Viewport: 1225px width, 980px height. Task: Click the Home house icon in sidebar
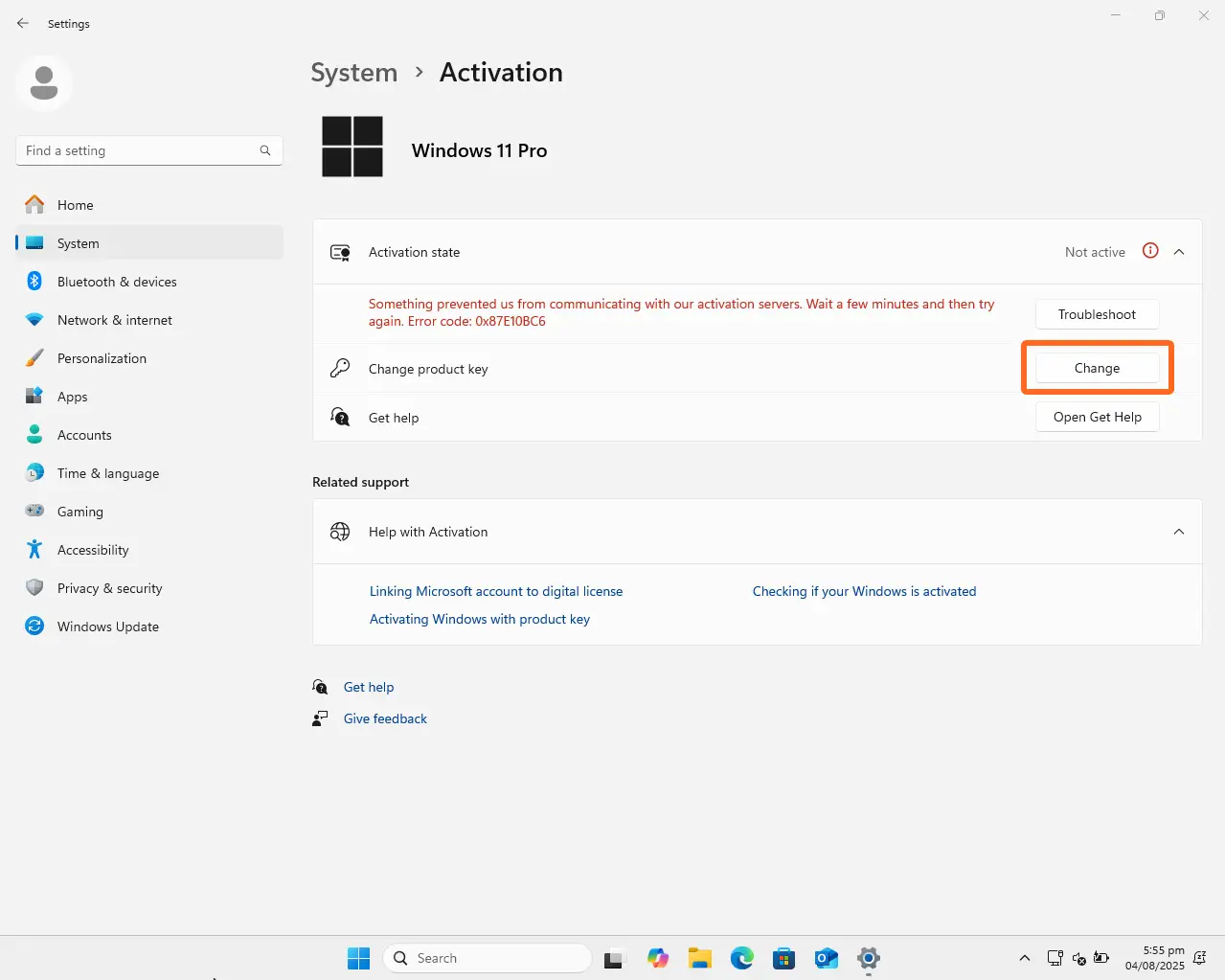[34, 205]
